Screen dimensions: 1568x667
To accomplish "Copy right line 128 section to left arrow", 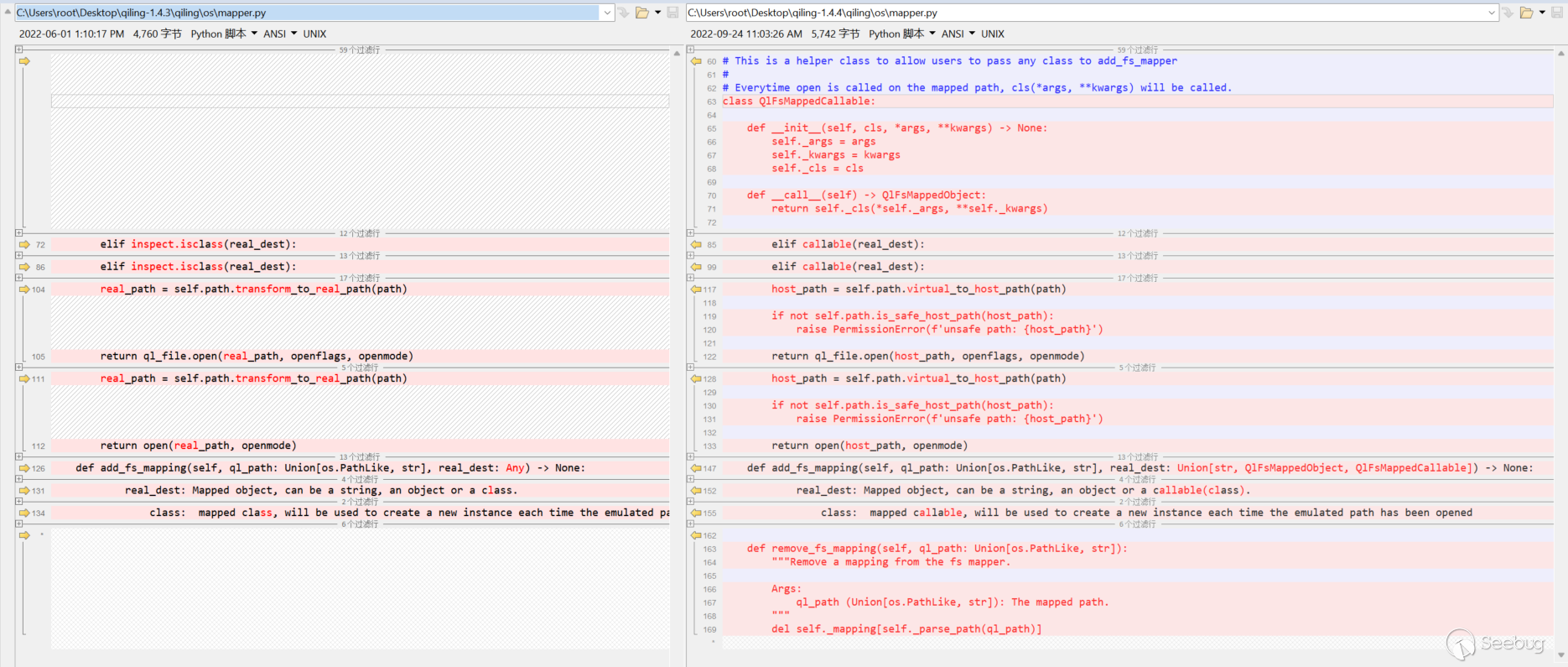I will (696, 378).
